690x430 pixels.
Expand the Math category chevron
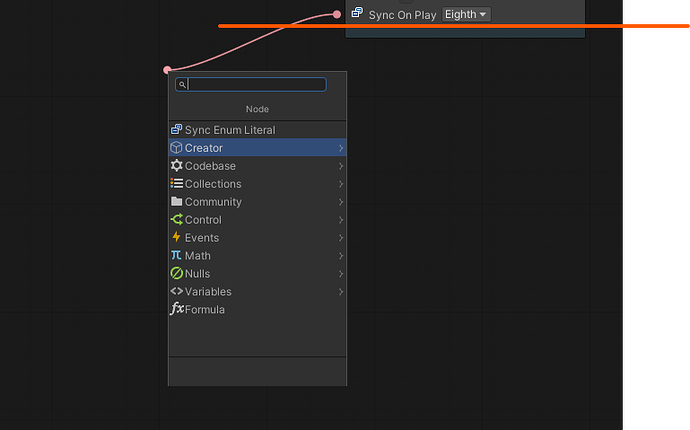click(x=341, y=256)
